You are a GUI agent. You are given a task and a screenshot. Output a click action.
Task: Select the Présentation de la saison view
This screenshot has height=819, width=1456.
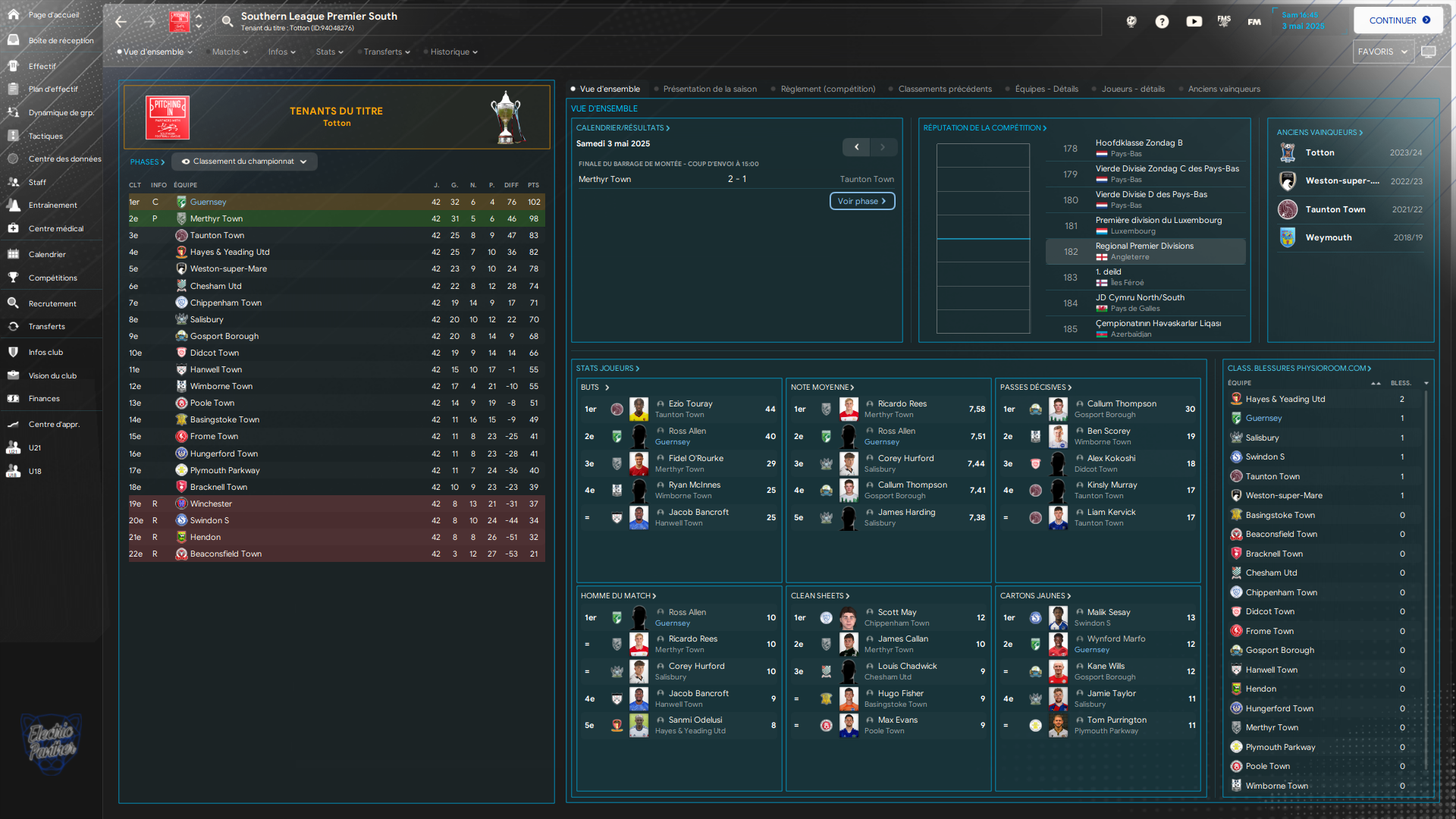(x=709, y=89)
